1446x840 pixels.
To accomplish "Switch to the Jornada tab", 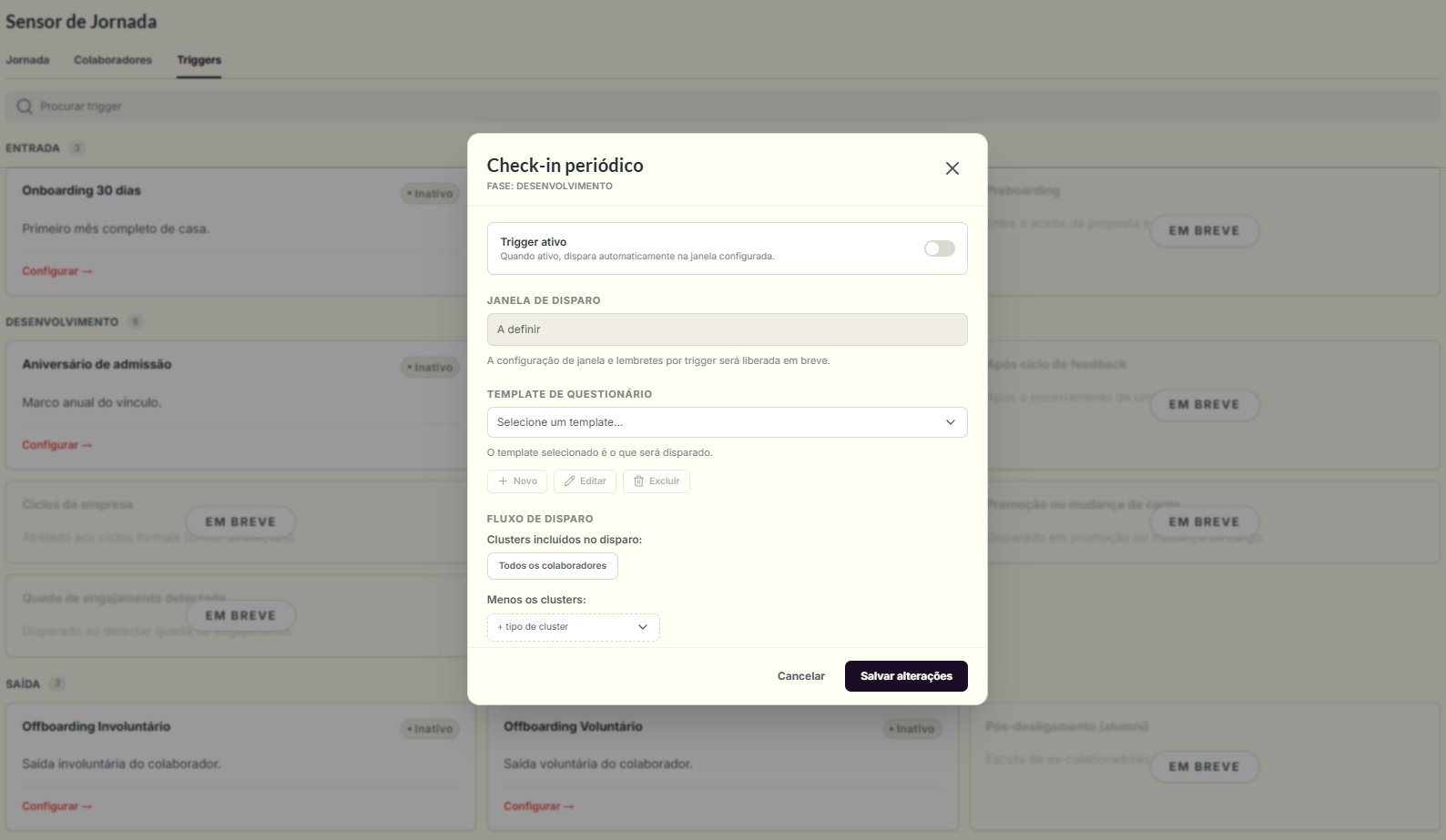I will coord(27,60).
